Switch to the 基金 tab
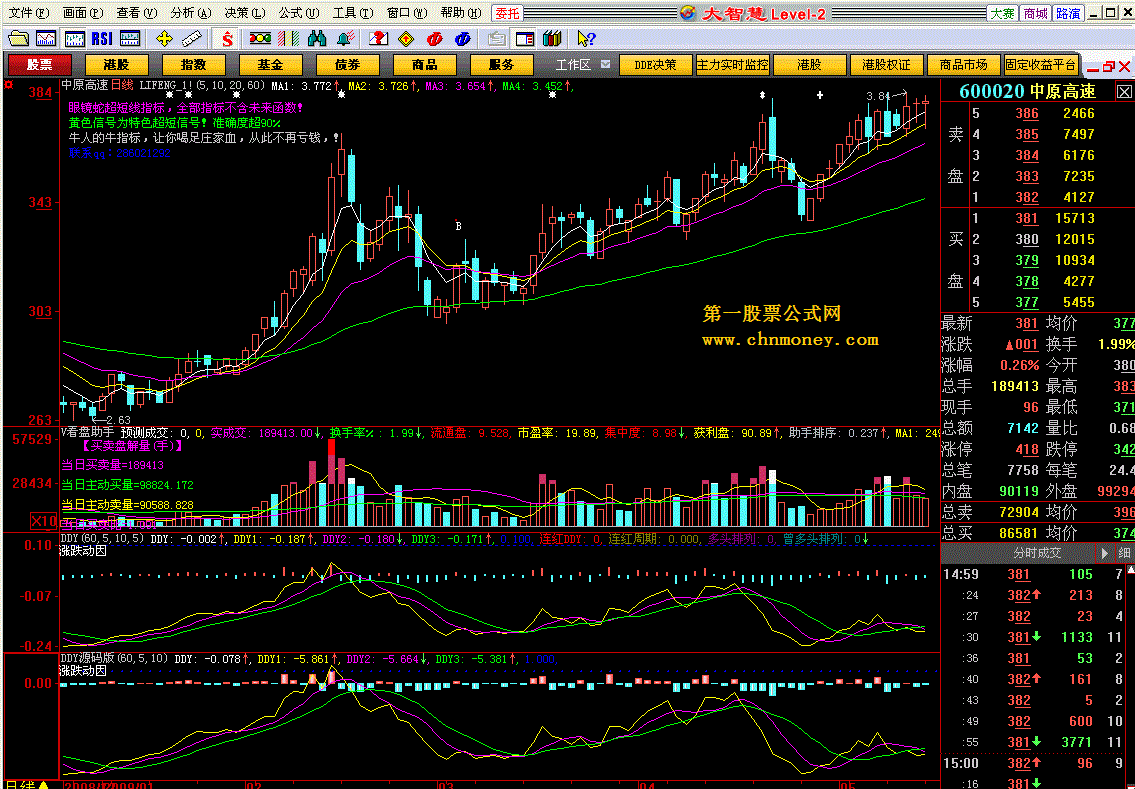 (271, 64)
